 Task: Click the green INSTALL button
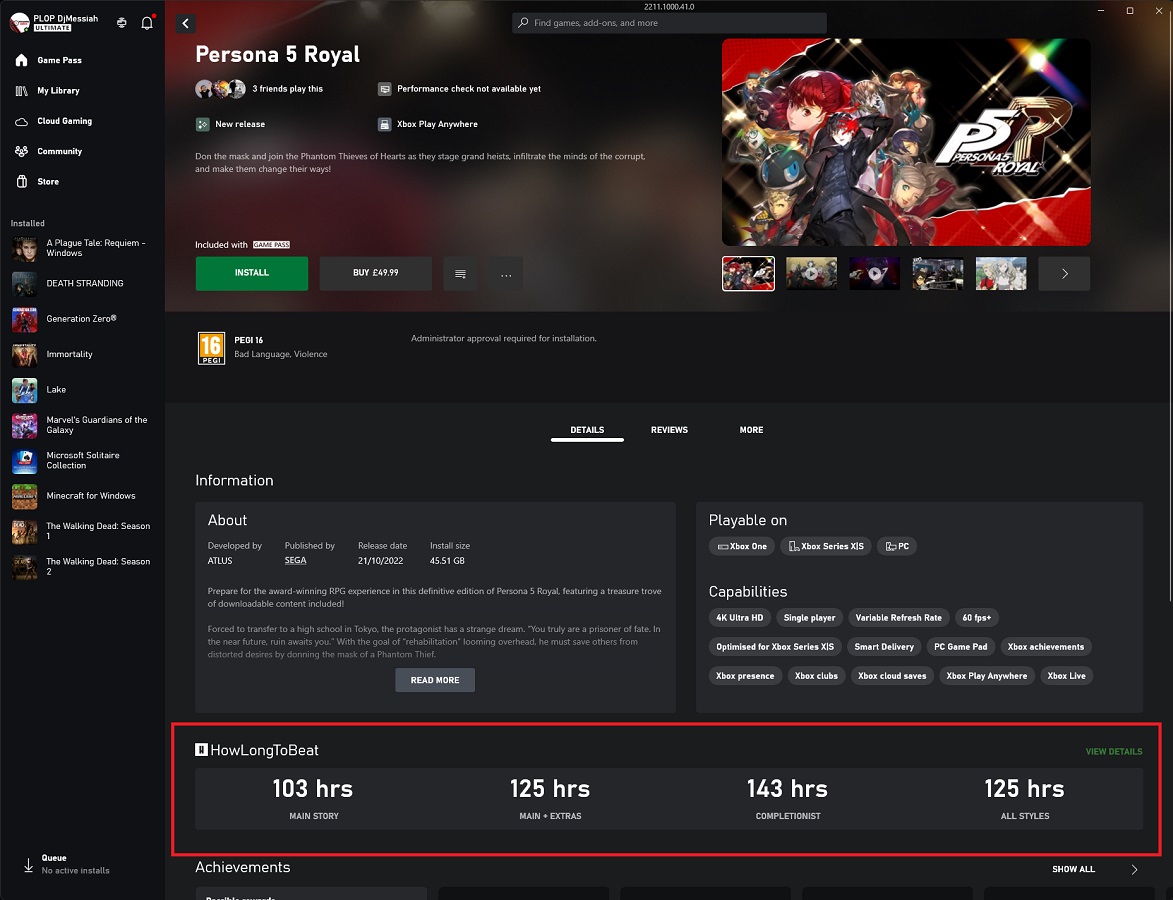(x=251, y=272)
